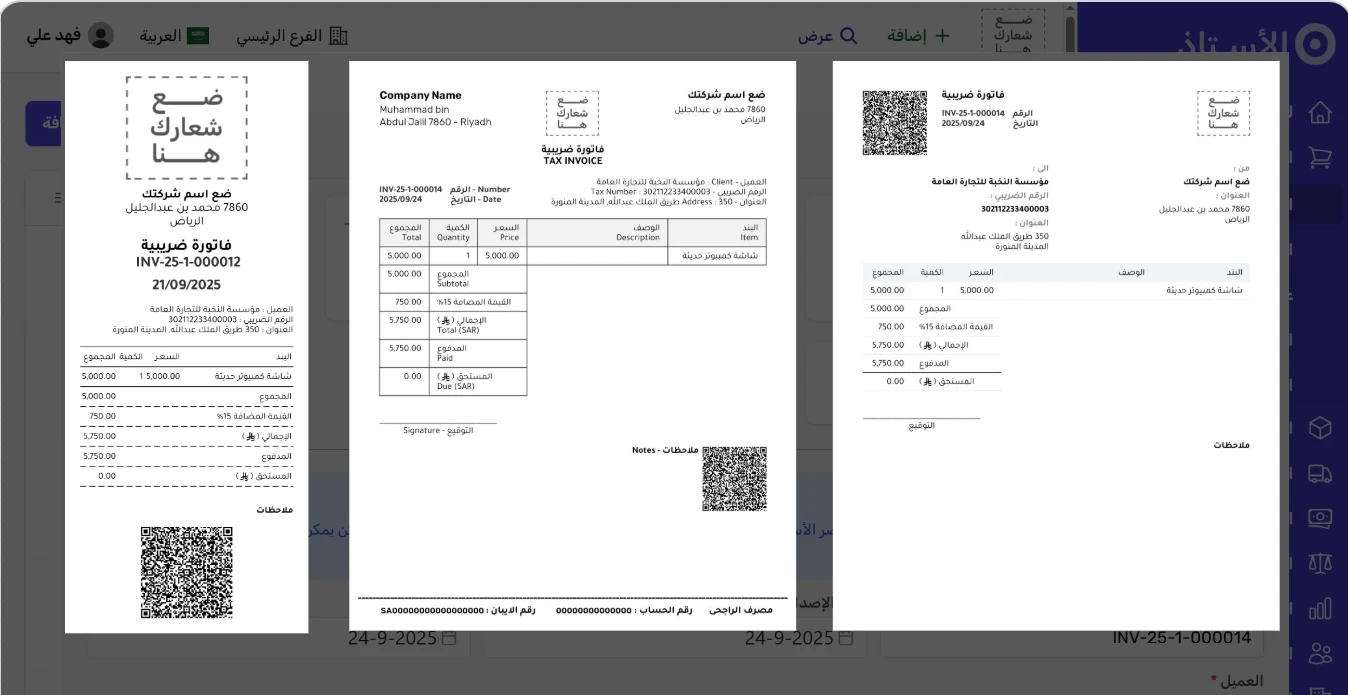
Task: Click the company logo placeholder in header
Action: click(x=1012, y=32)
